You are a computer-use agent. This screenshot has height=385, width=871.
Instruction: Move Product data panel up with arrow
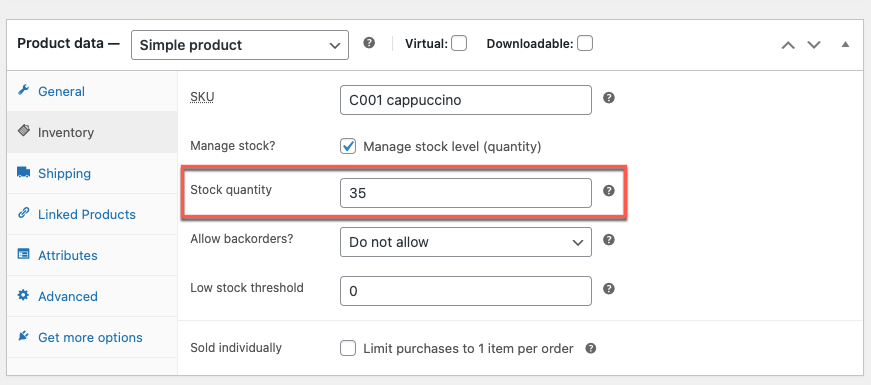[x=788, y=44]
